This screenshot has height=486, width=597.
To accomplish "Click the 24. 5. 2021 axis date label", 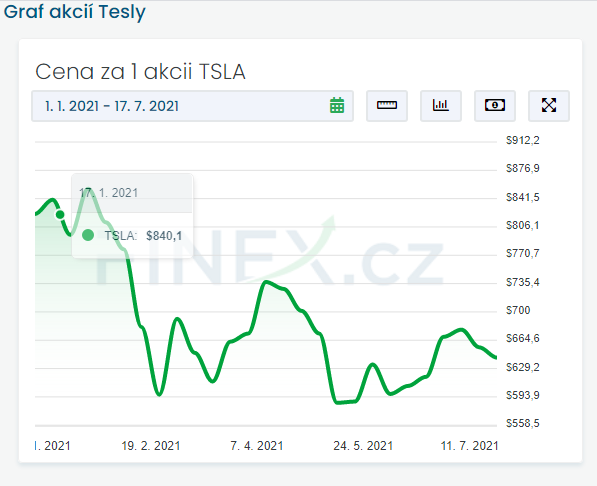I will [x=363, y=446].
